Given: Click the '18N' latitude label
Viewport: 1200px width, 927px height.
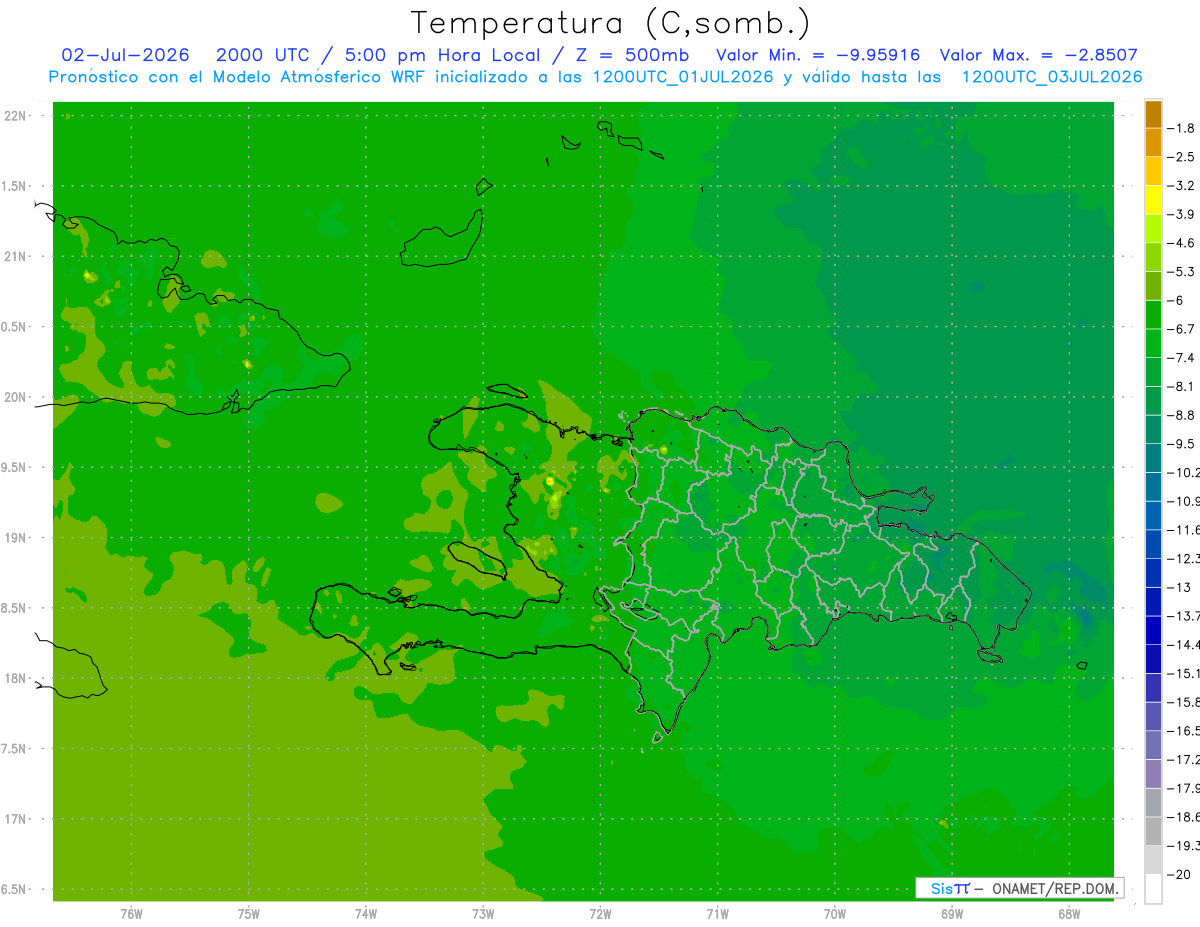Looking at the screenshot, I should pyautogui.click(x=17, y=678).
